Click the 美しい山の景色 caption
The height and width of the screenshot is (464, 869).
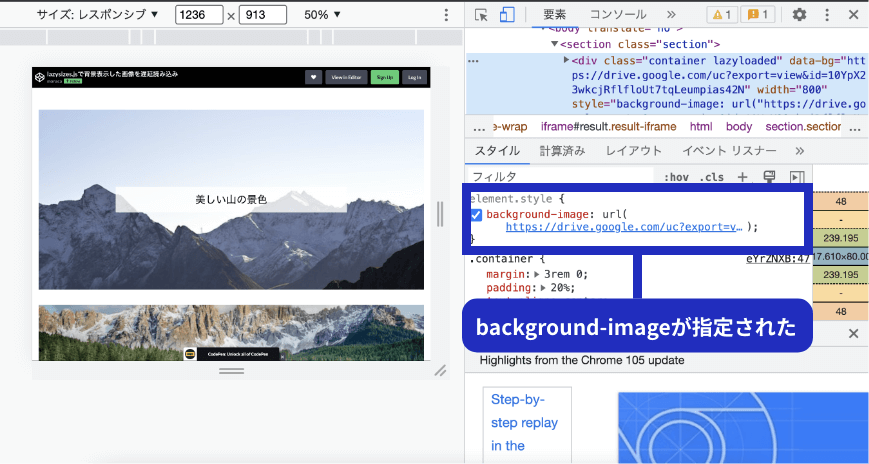click(231, 200)
